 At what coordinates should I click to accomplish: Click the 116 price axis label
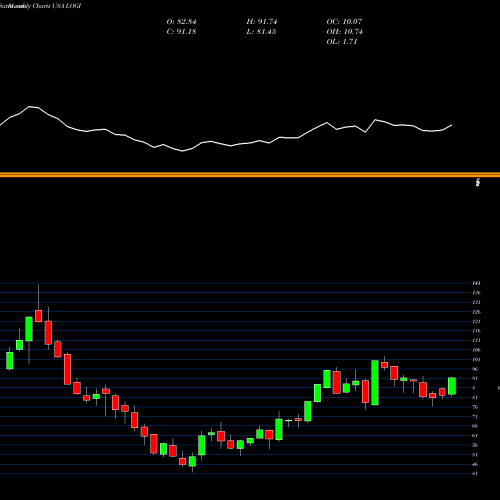coord(476,331)
